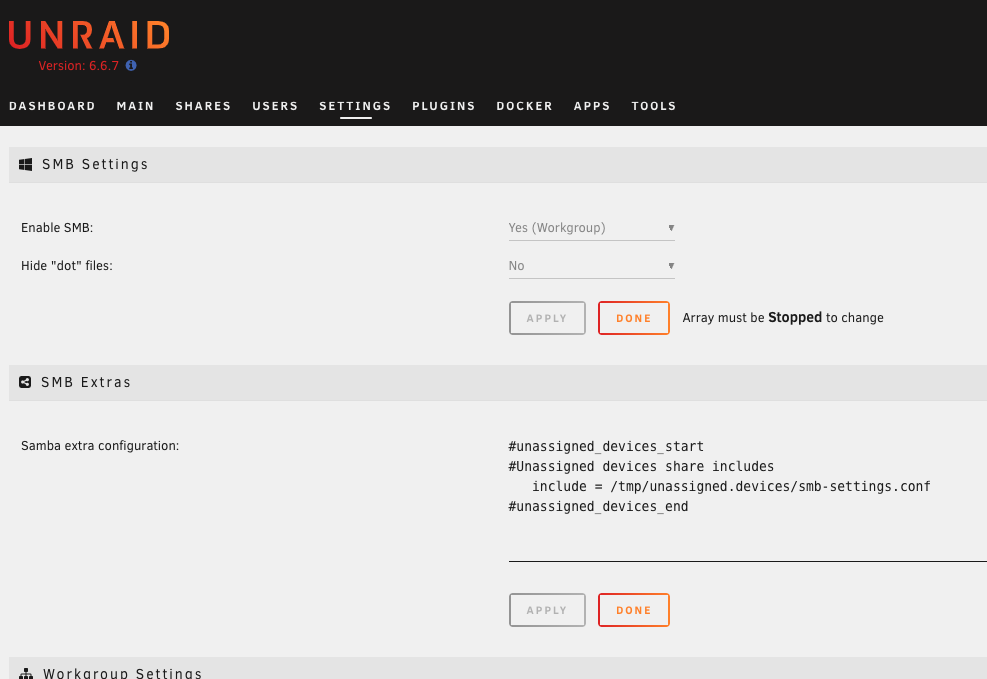This screenshot has width=987, height=679.
Task: Click the "Version: 6.6.7" text
Action: 79,65
